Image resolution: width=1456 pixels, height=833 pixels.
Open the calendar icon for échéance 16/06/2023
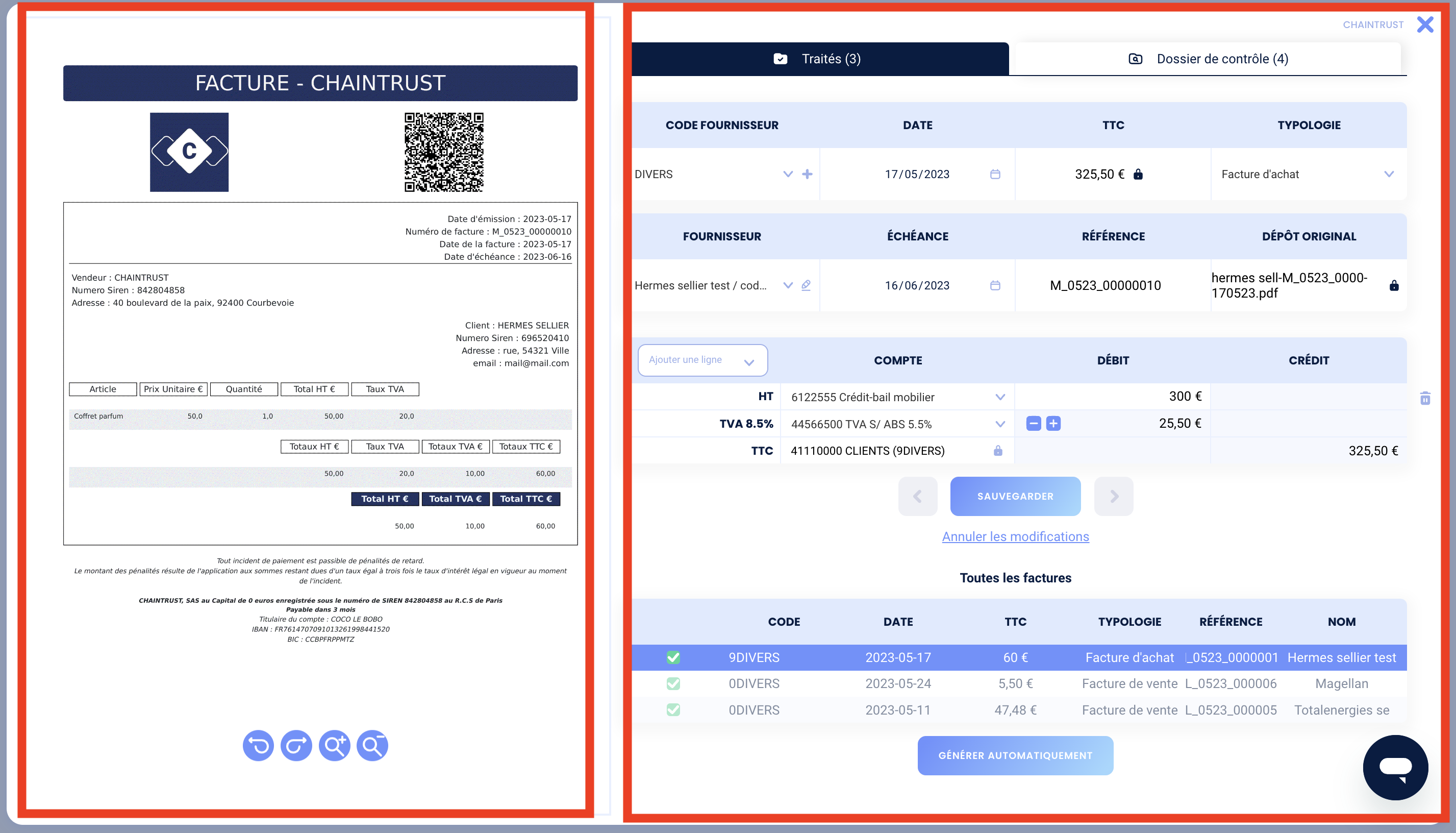(995, 285)
